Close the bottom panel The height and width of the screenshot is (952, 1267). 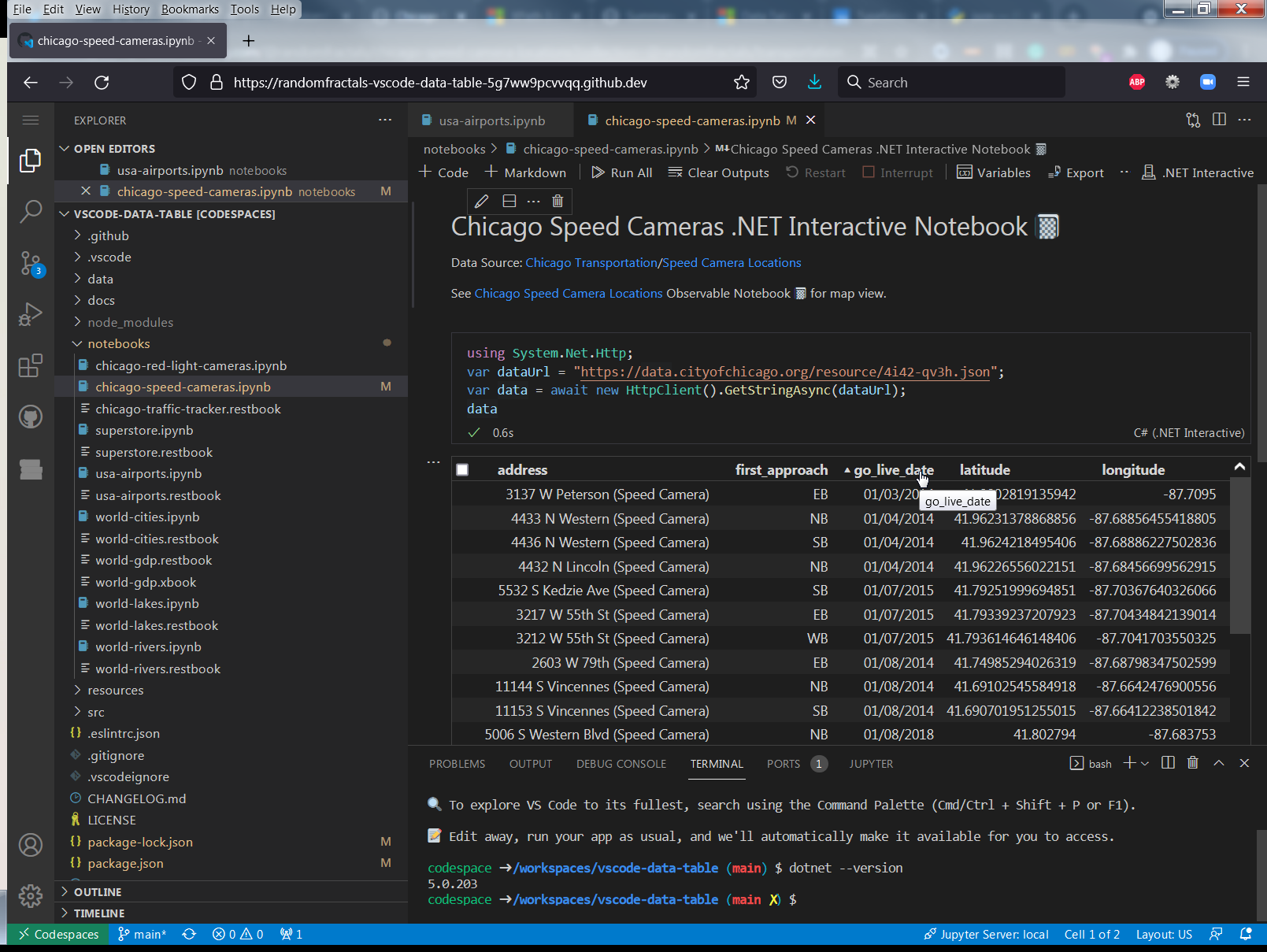tap(1244, 763)
